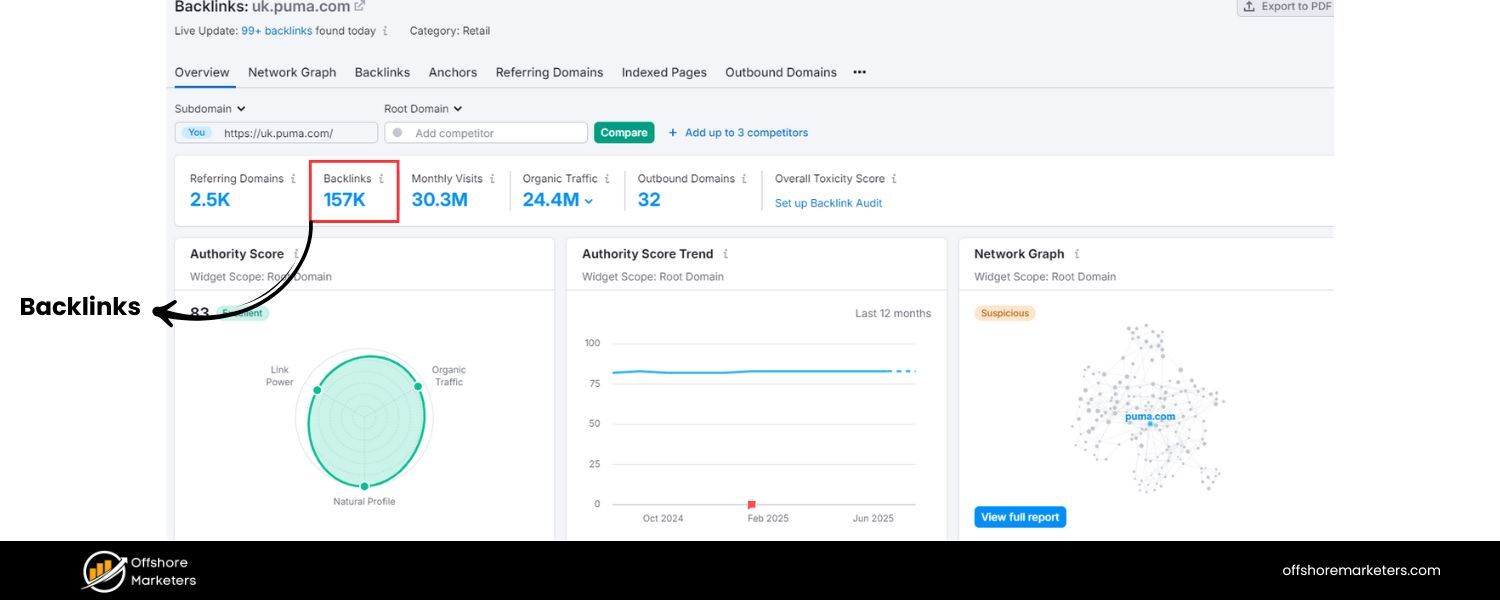Click the Compare button
The width and height of the screenshot is (1500, 600).
tap(623, 131)
